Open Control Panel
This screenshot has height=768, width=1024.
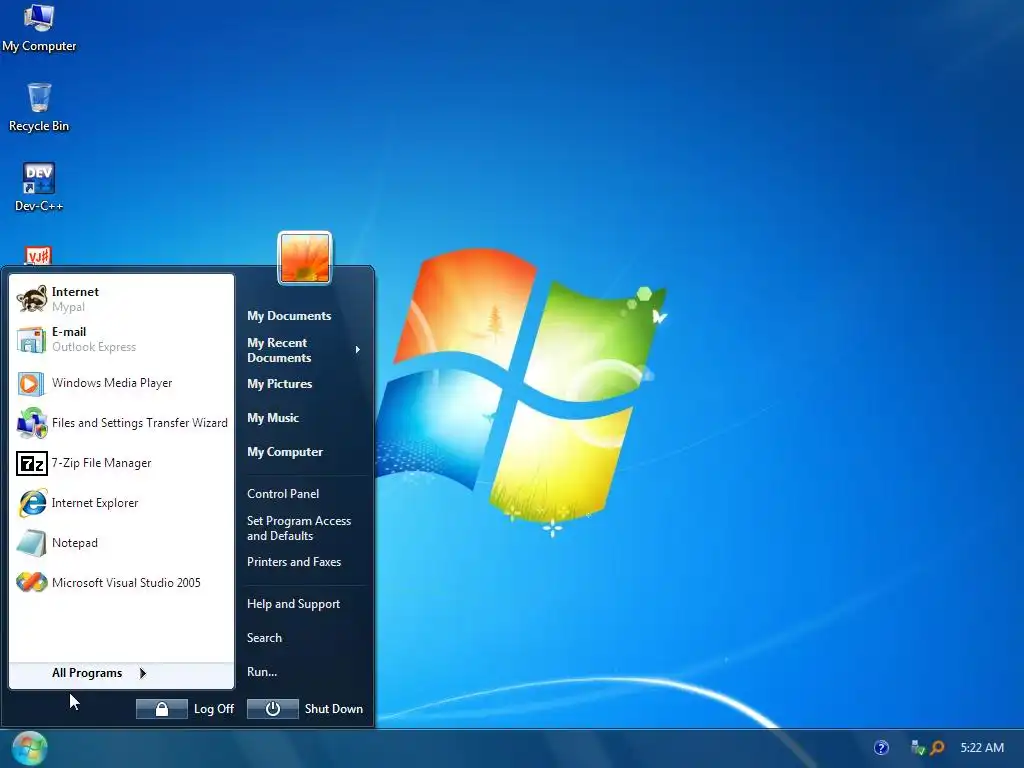coord(283,494)
